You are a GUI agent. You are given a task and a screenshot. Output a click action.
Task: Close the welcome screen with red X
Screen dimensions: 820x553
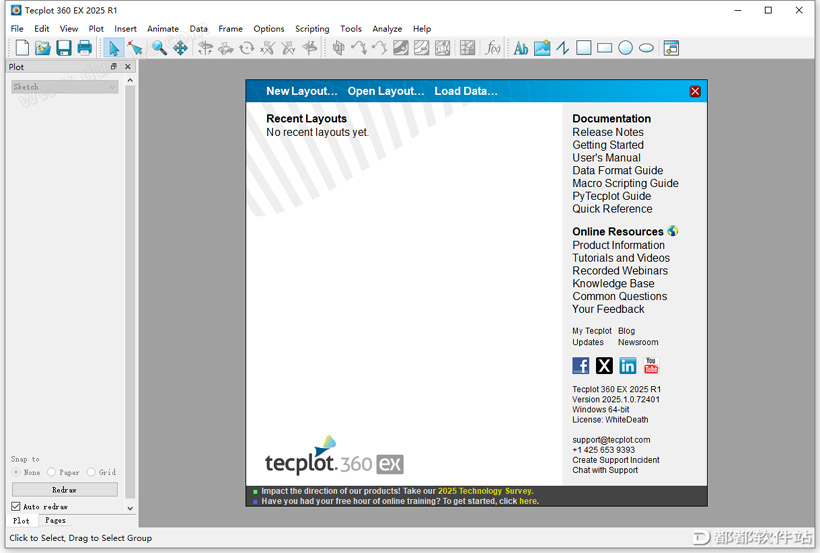(x=695, y=91)
